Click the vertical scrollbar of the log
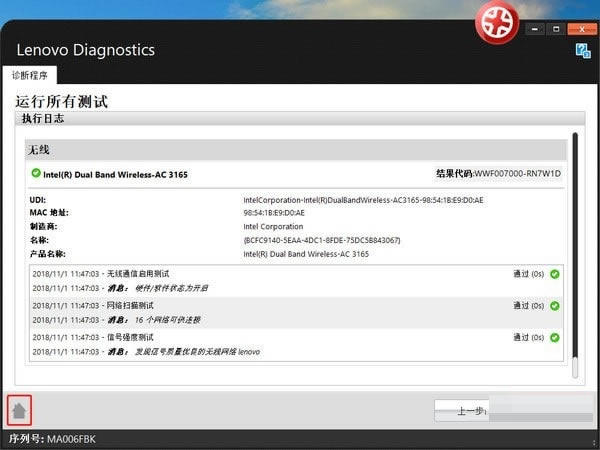Image resolution: width=600 pixels, height=450 pixels. [575, 250]
